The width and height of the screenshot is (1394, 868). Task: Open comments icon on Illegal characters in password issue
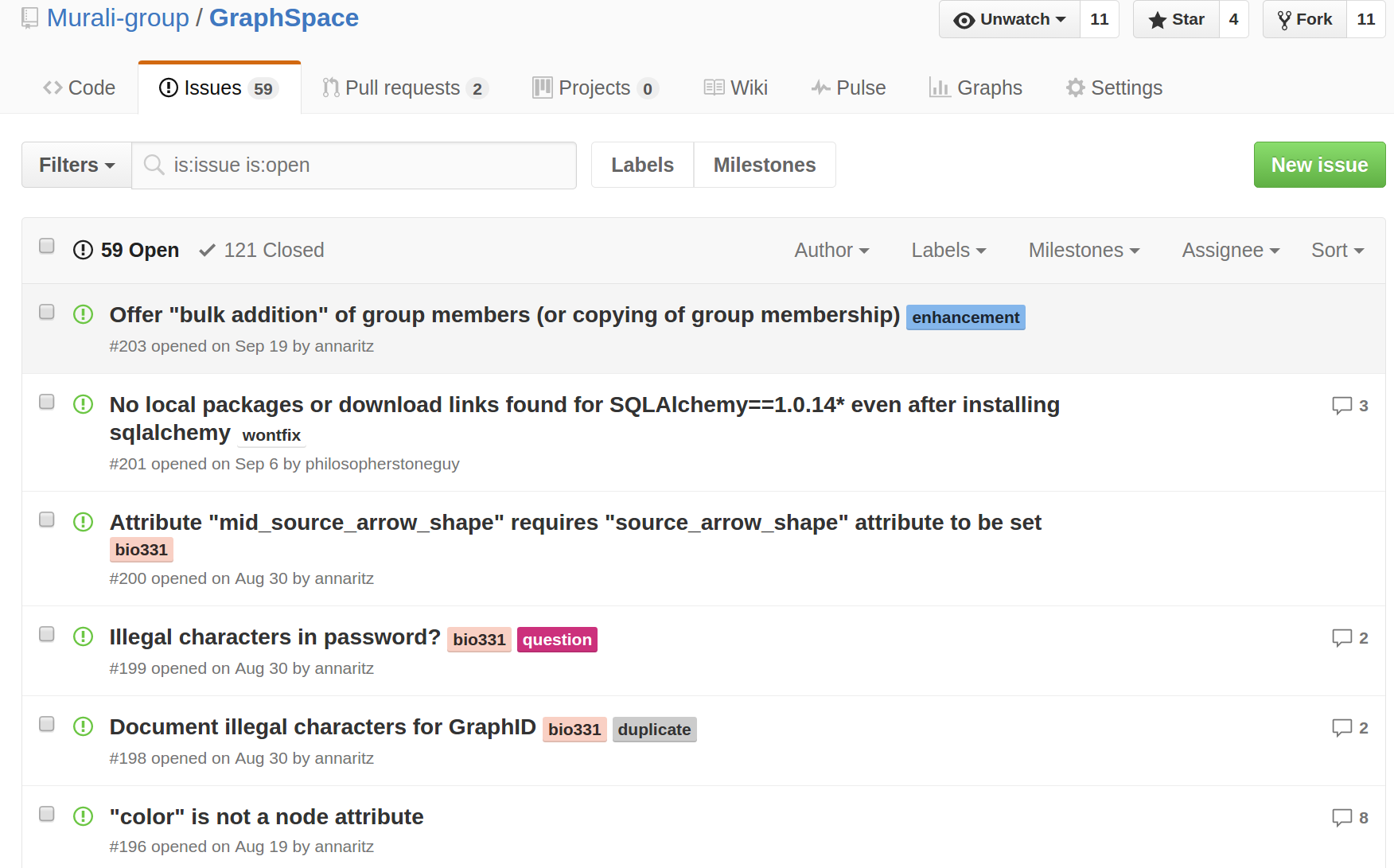pyautogui.click(x=1342, y=638)
